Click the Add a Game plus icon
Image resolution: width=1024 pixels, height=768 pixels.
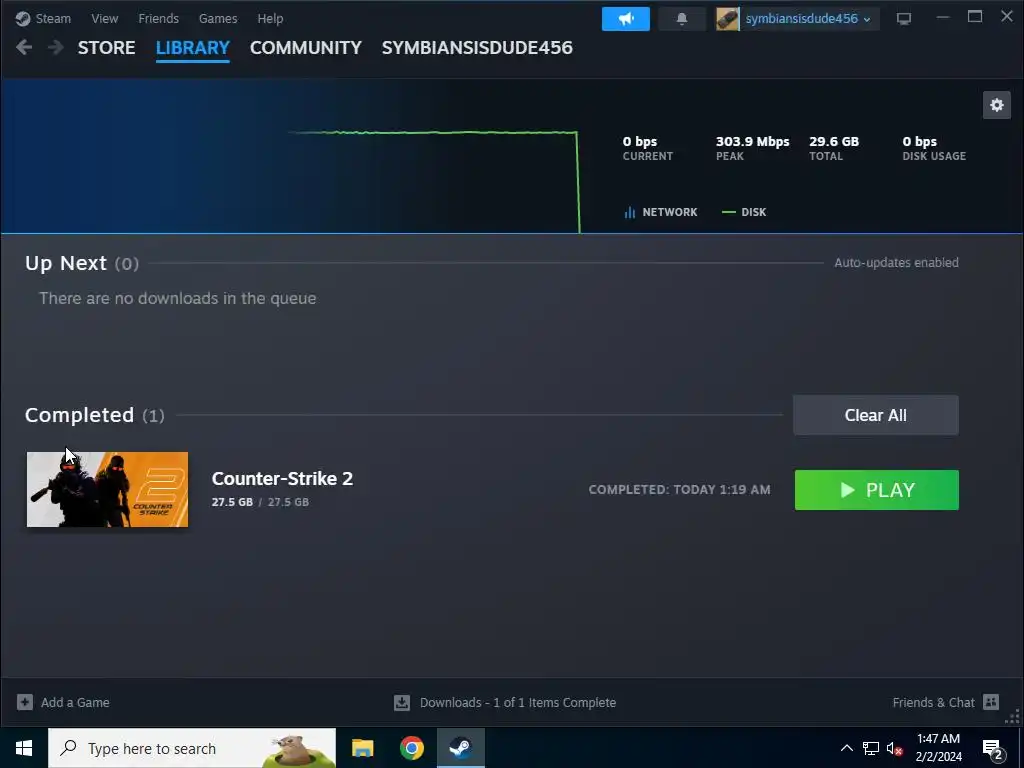pyautogui.click(x=25, y=702)
